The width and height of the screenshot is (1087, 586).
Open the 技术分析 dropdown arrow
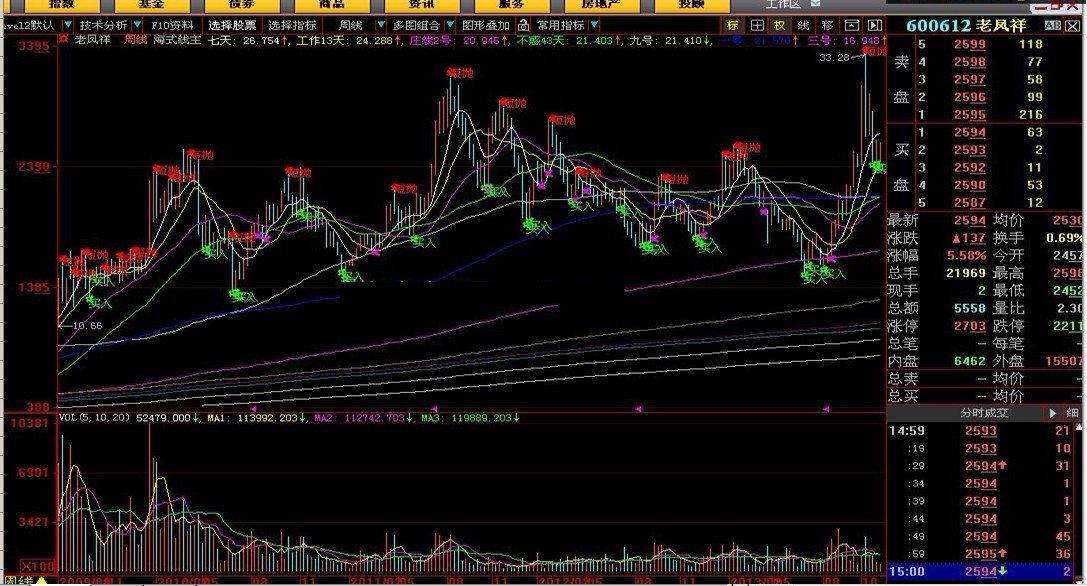coord(137,25)
